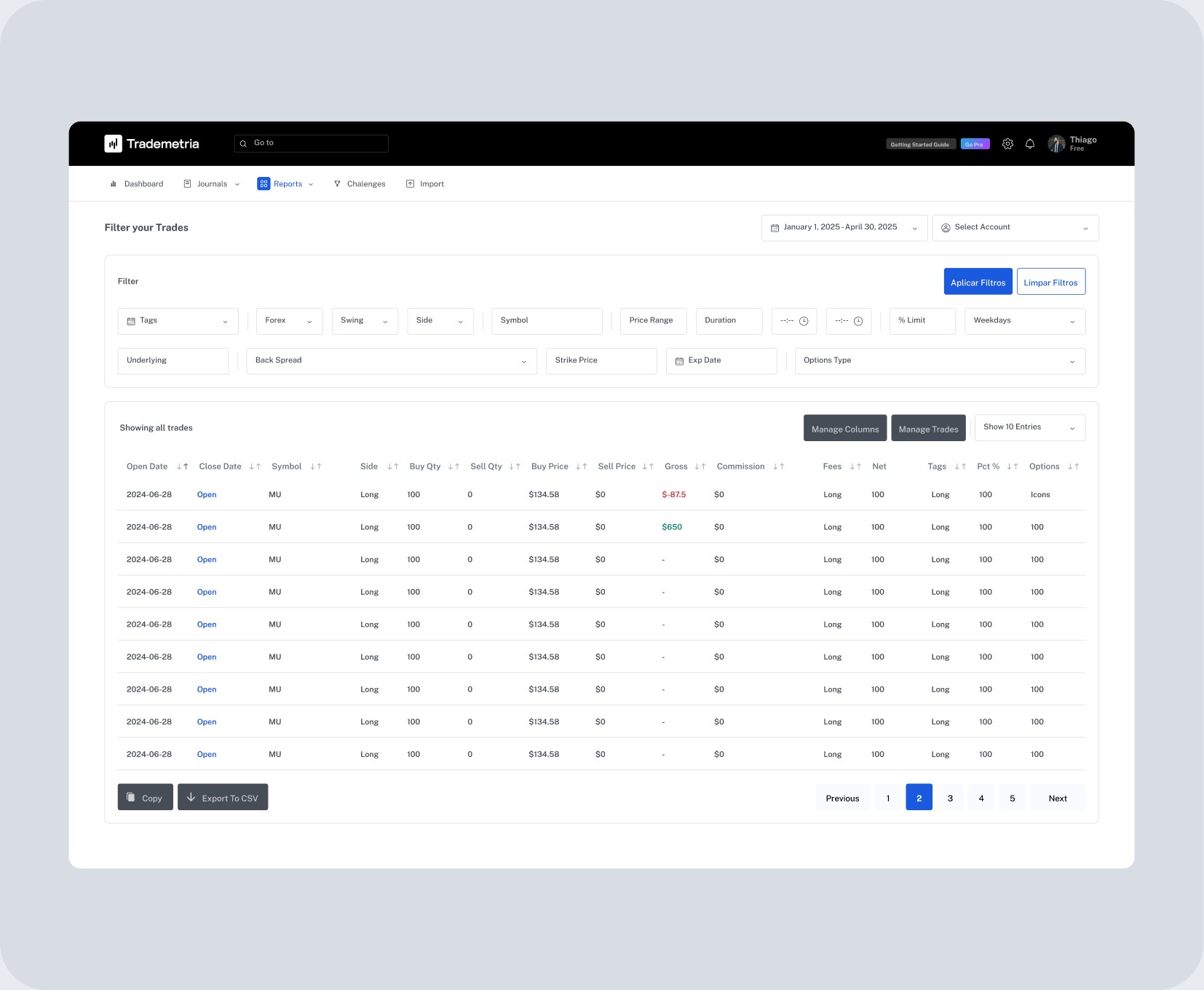The height and width of the screenshot is (990, 1204).
Task: Click first time picker clock icon
Action: point(804,321)
